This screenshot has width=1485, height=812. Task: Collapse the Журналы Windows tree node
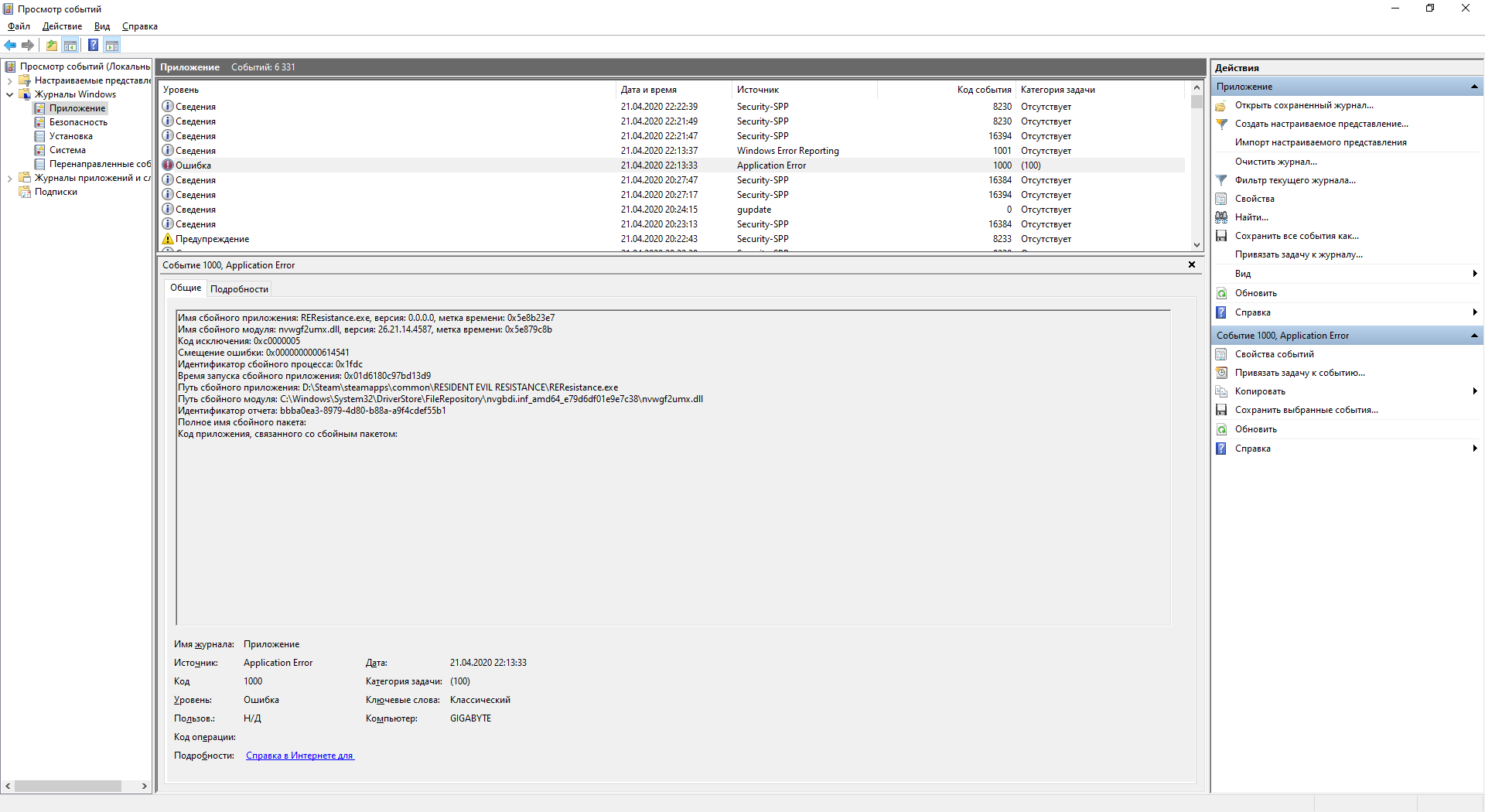[9, 94]
